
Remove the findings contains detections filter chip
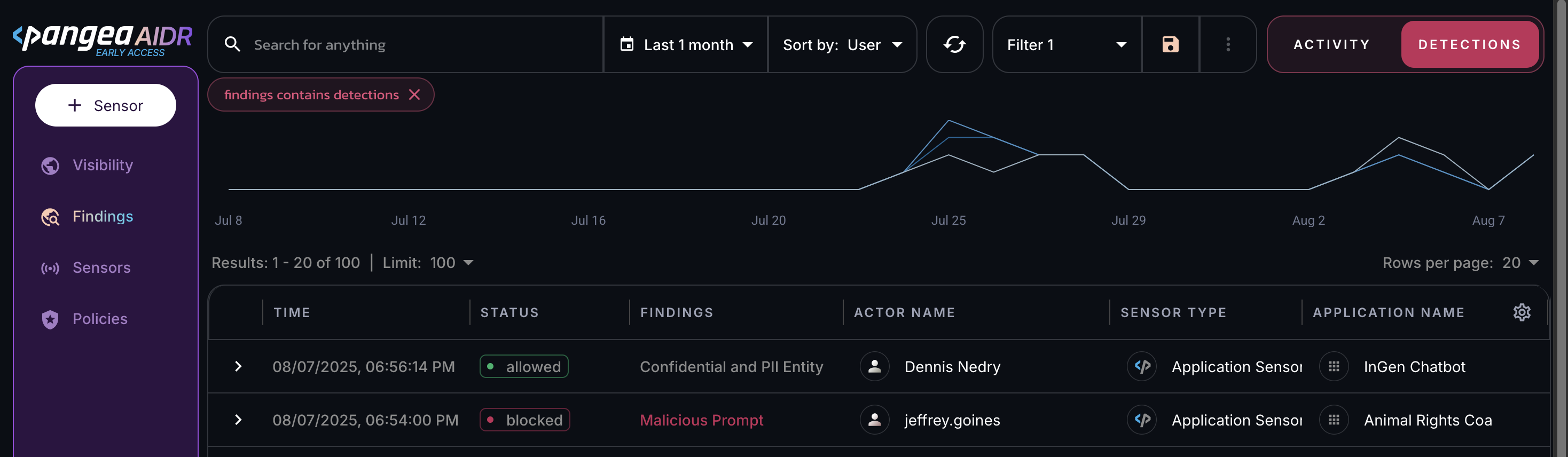point(414,95)
